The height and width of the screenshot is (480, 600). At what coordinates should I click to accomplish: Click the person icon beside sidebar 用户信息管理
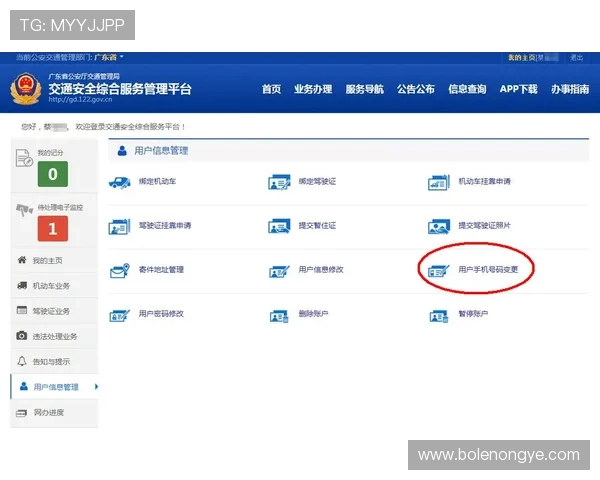(24, 386)
